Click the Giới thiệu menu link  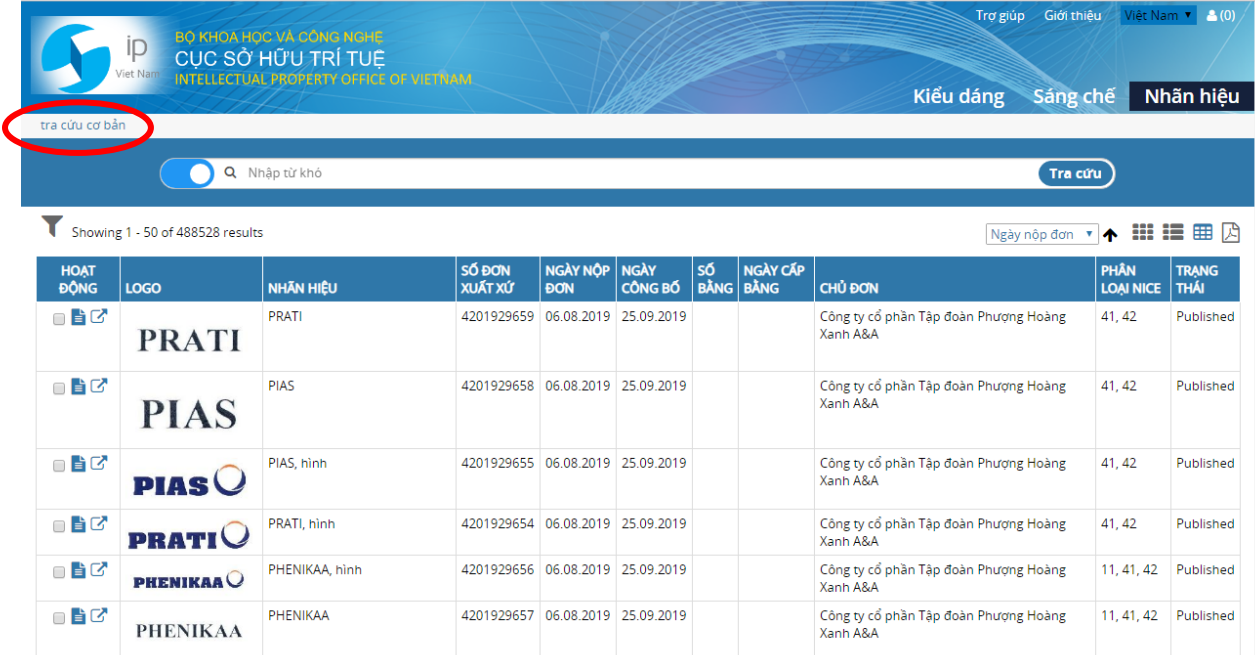pos(1072,15)
